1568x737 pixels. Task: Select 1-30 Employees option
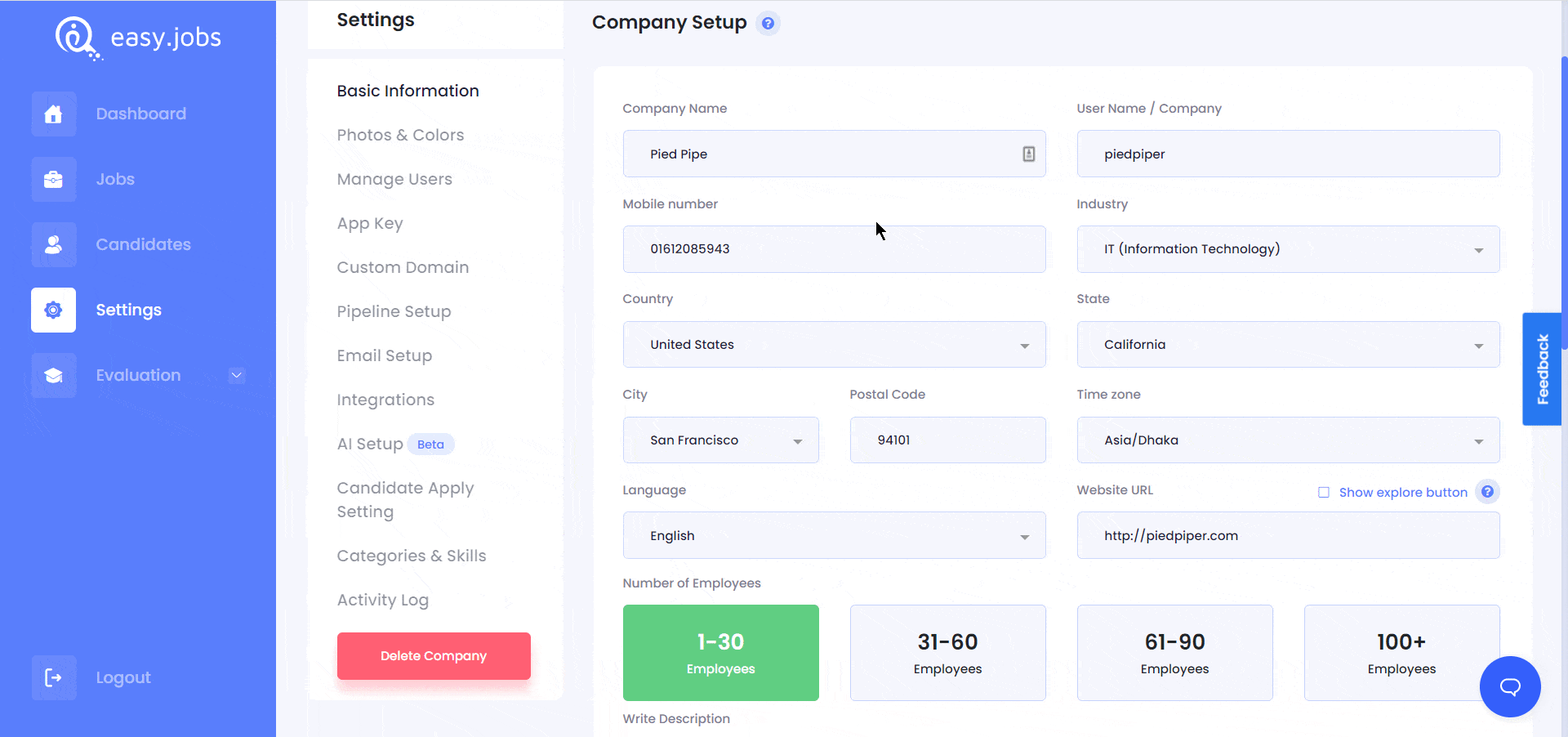pyautogui.click(x=720, y=653)
